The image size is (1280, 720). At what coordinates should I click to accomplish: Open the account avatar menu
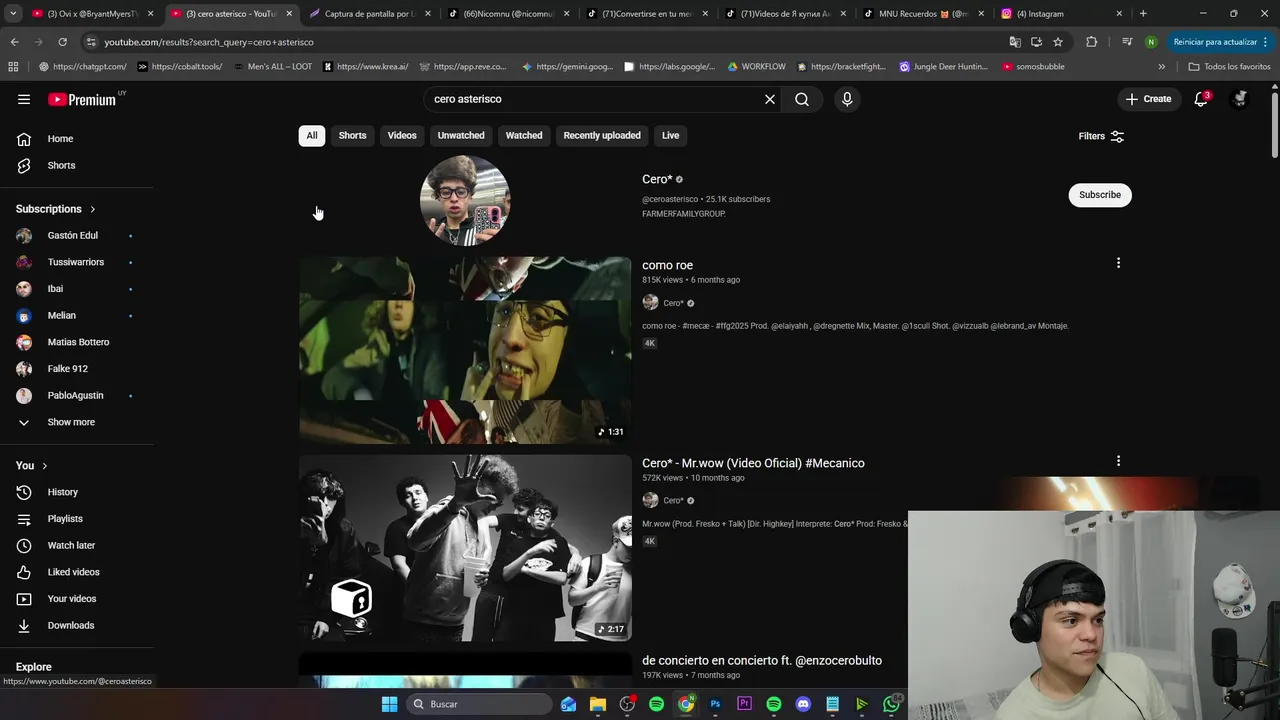click(x=1240, y=99)
